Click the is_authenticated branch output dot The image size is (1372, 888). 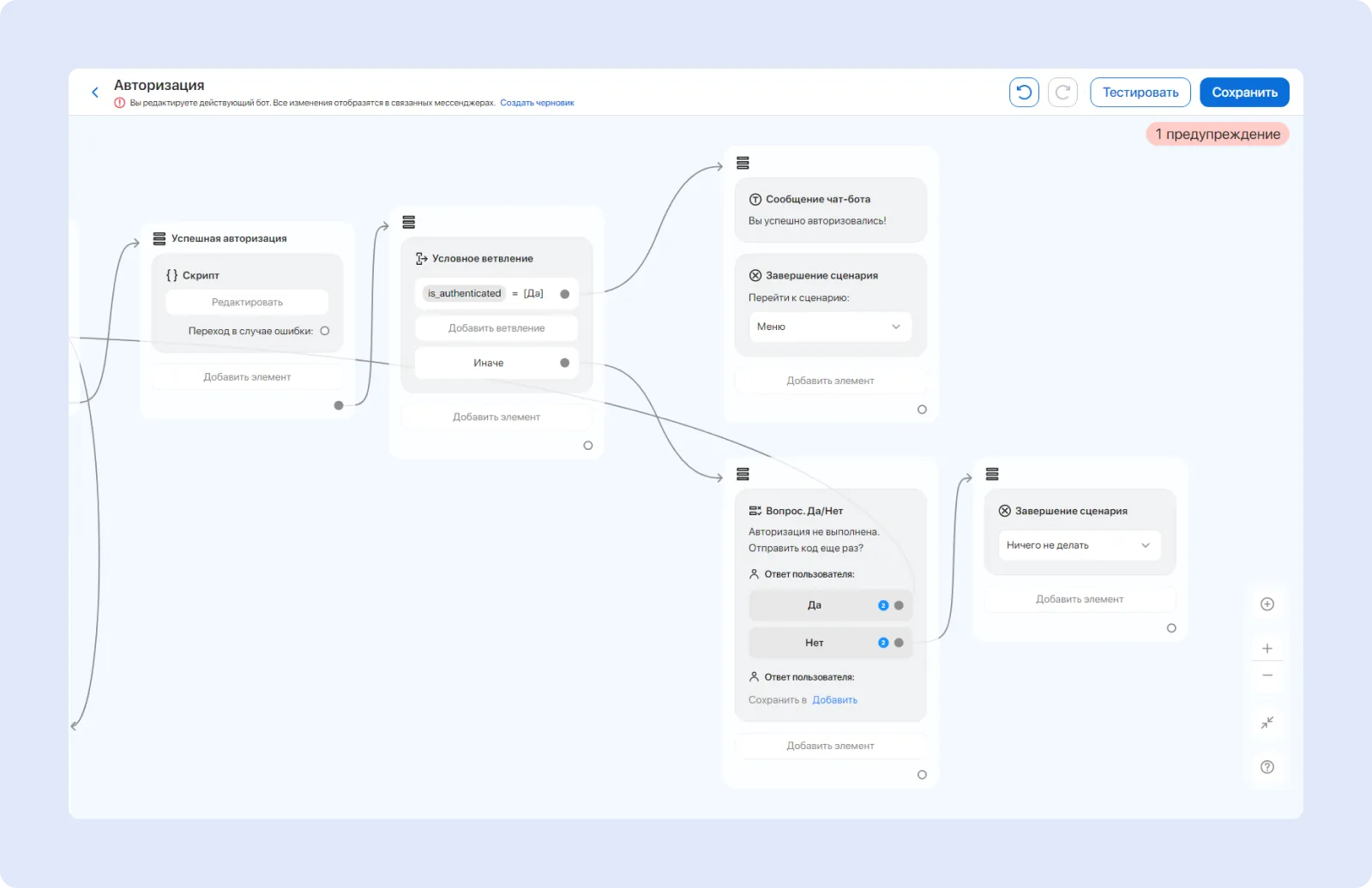point(564,294)
